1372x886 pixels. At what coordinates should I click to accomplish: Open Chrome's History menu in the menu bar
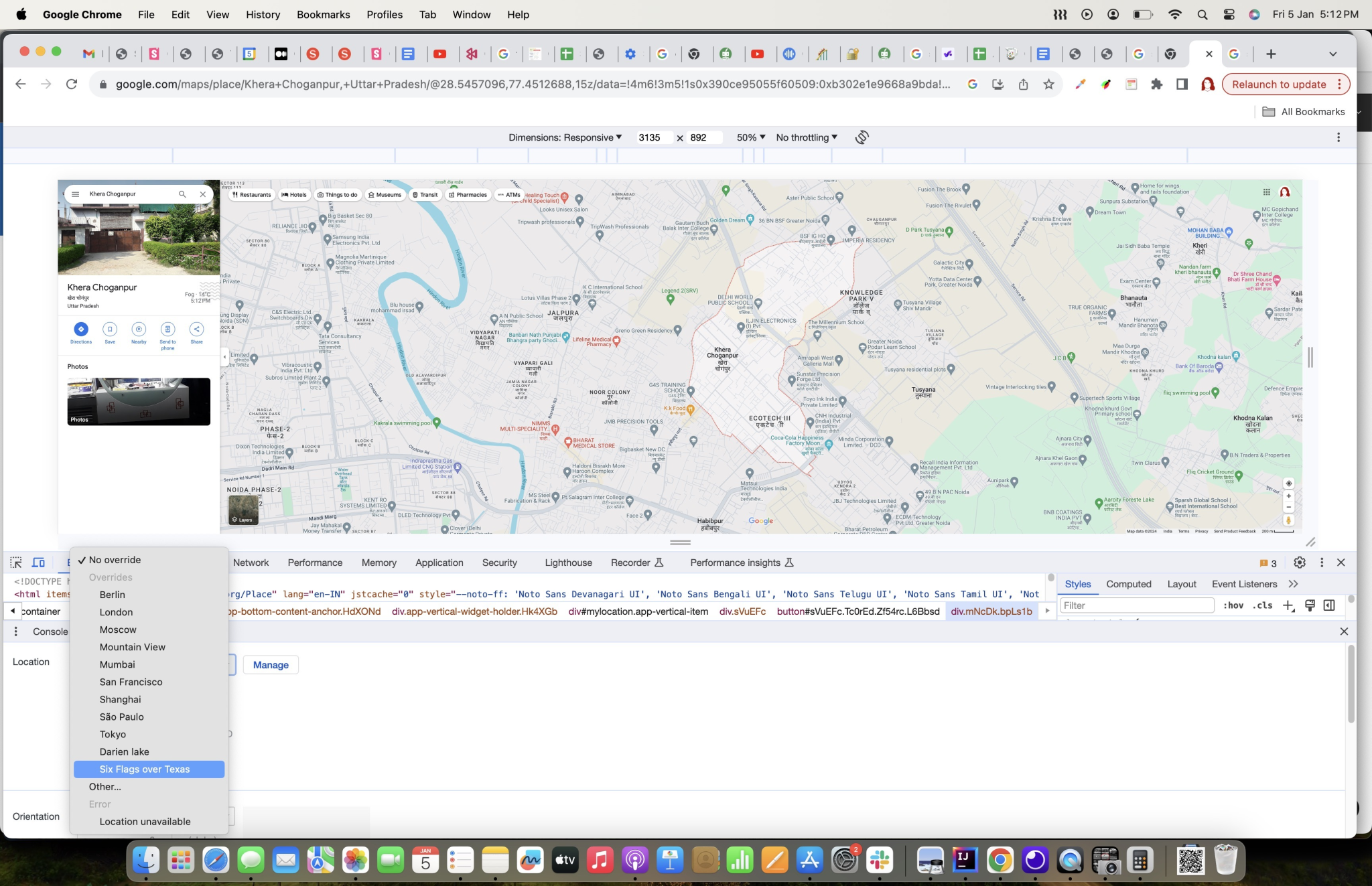click(x=263, y=14)
